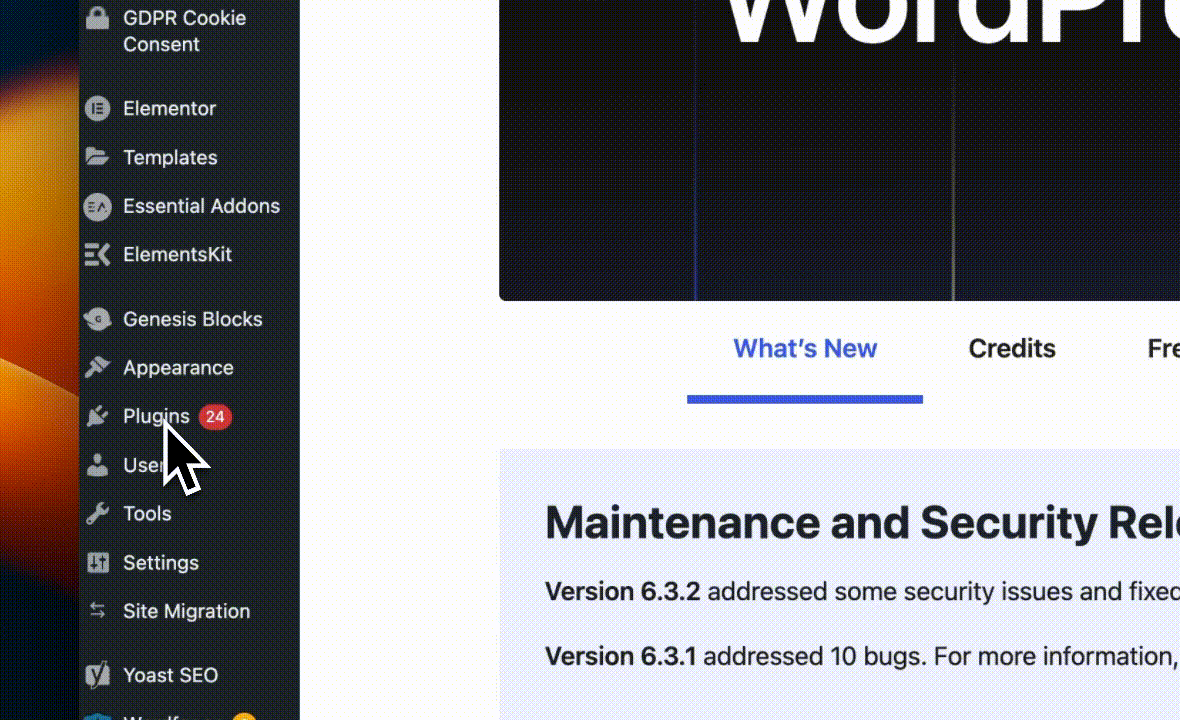Click the WordPress banner image
1180x720 pixels.
click(839, 150)
